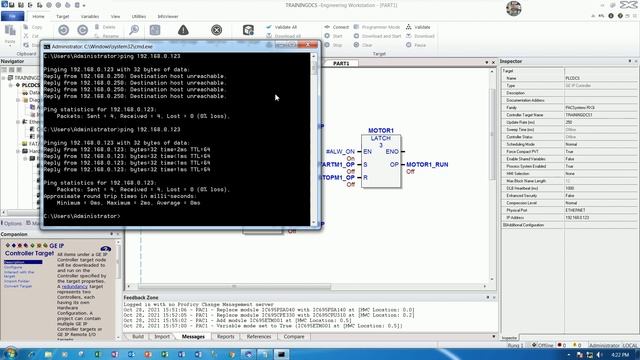The image size is (640, 360).
Task: Click the help icon in Companion panel
Action: tap(106, 249)
